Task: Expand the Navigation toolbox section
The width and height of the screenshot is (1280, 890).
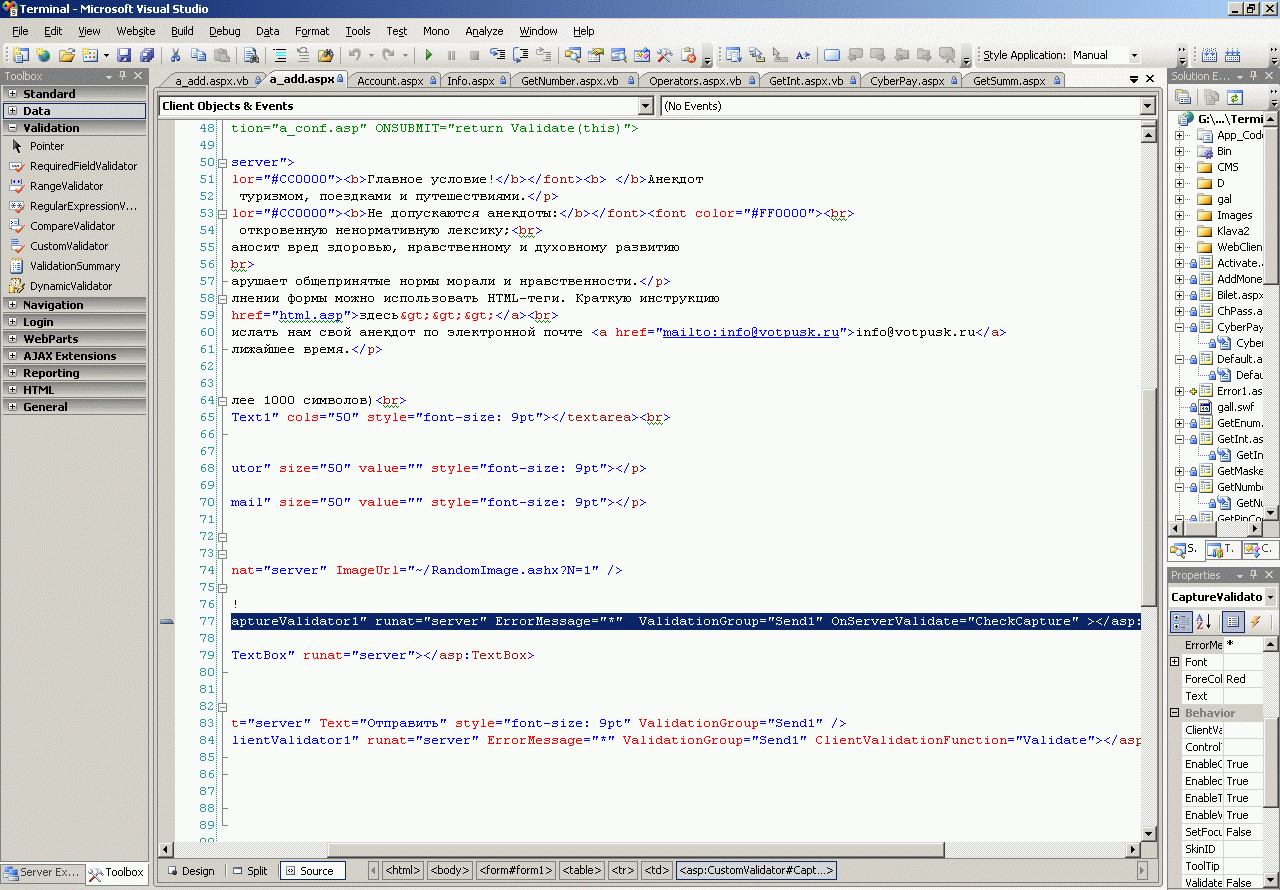Action: point(12,305)
